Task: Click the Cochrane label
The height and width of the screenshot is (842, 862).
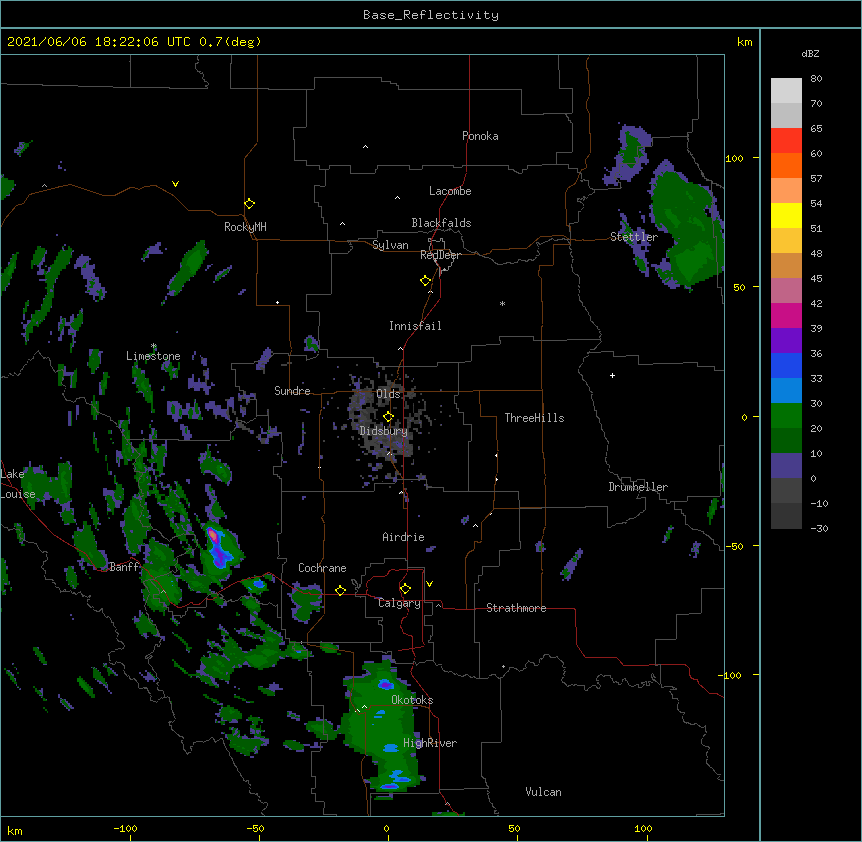Action: coord(322,568)
